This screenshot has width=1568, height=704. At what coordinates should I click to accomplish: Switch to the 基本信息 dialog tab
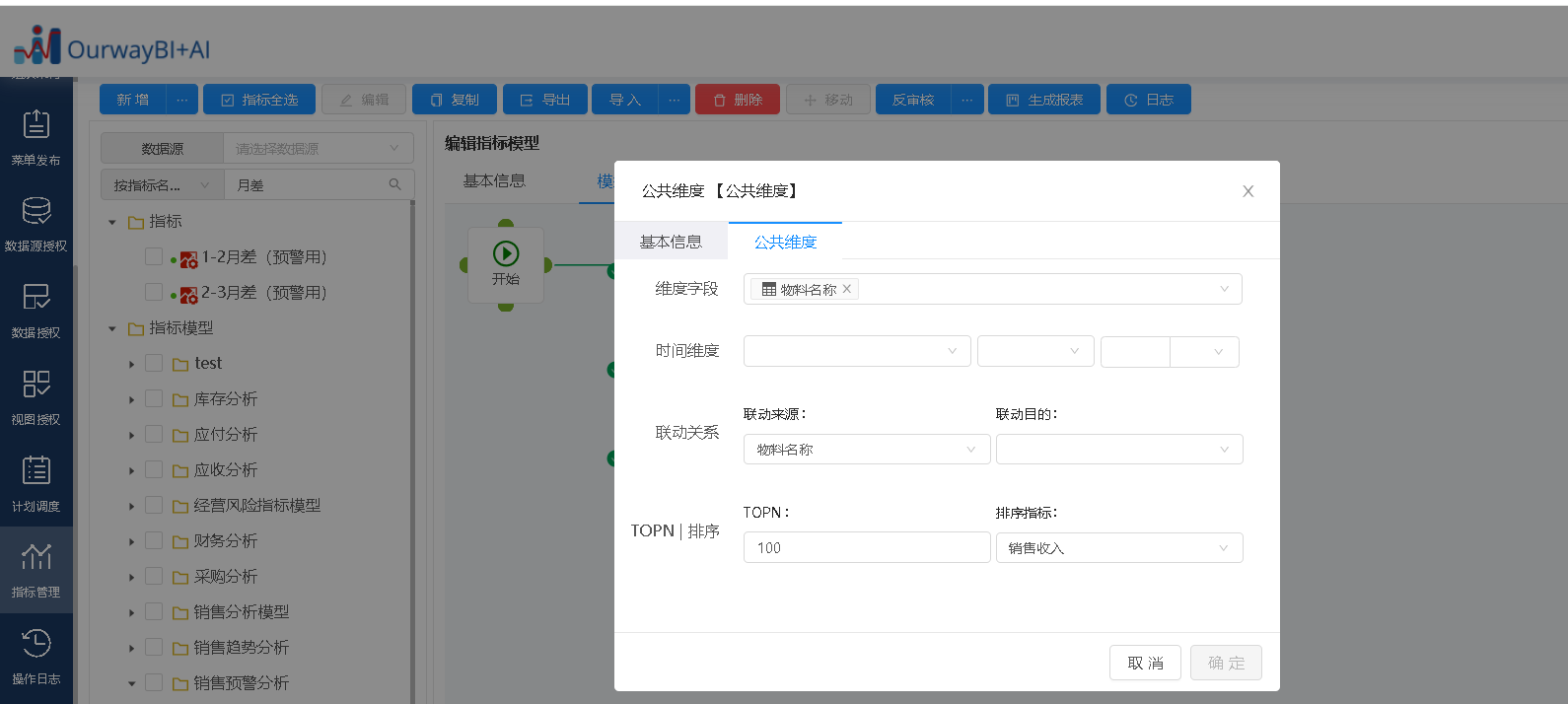tap(671, 242)
